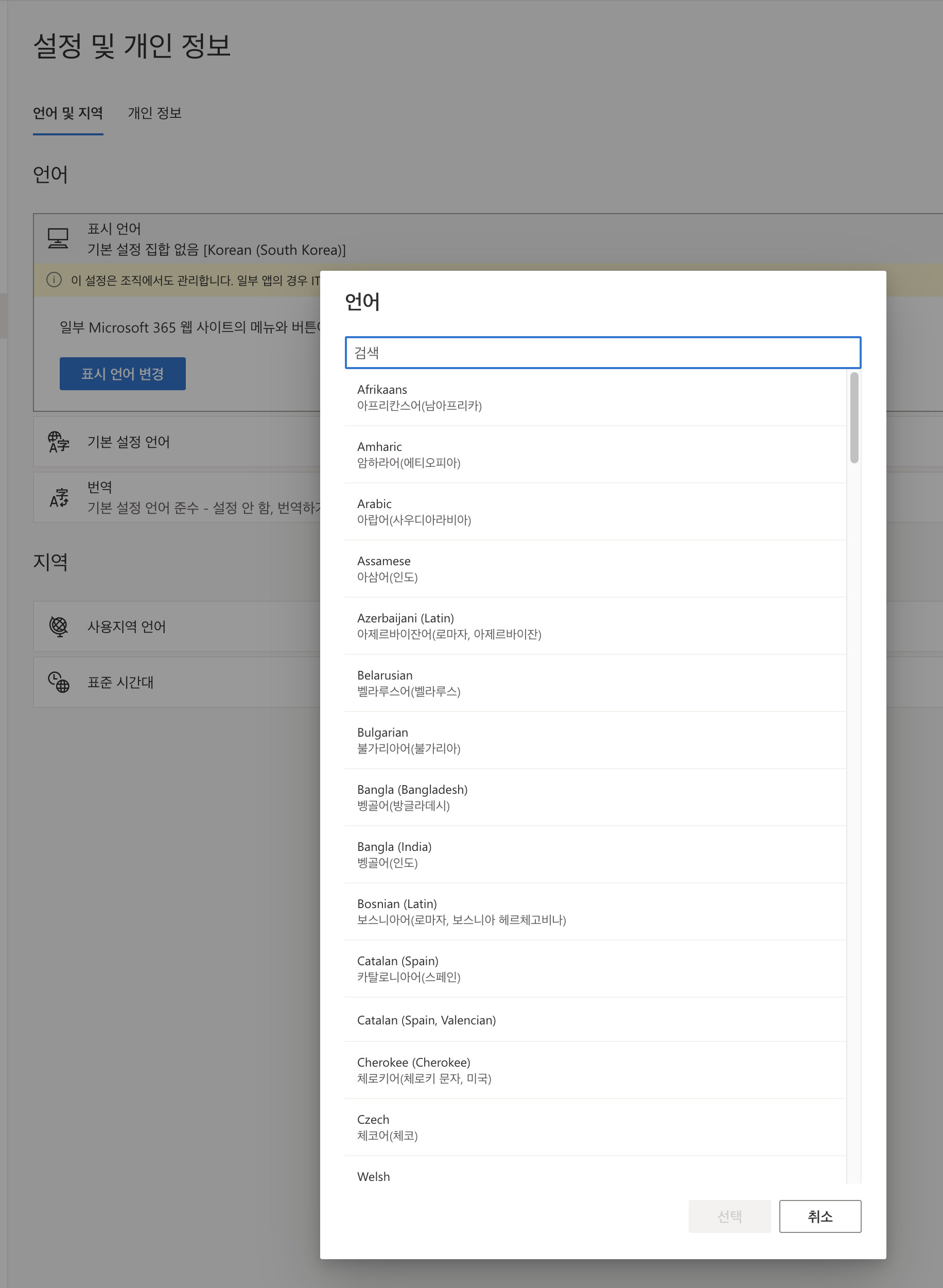Select Afrikaans from the language list
This screenshot has width=943, height=1288.
pyautogui.click(x=596, y=397)
